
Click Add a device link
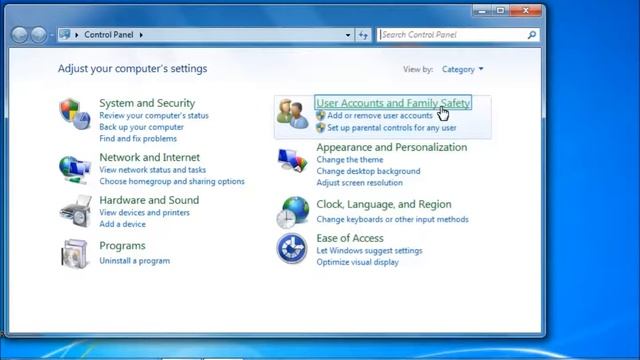122,224
